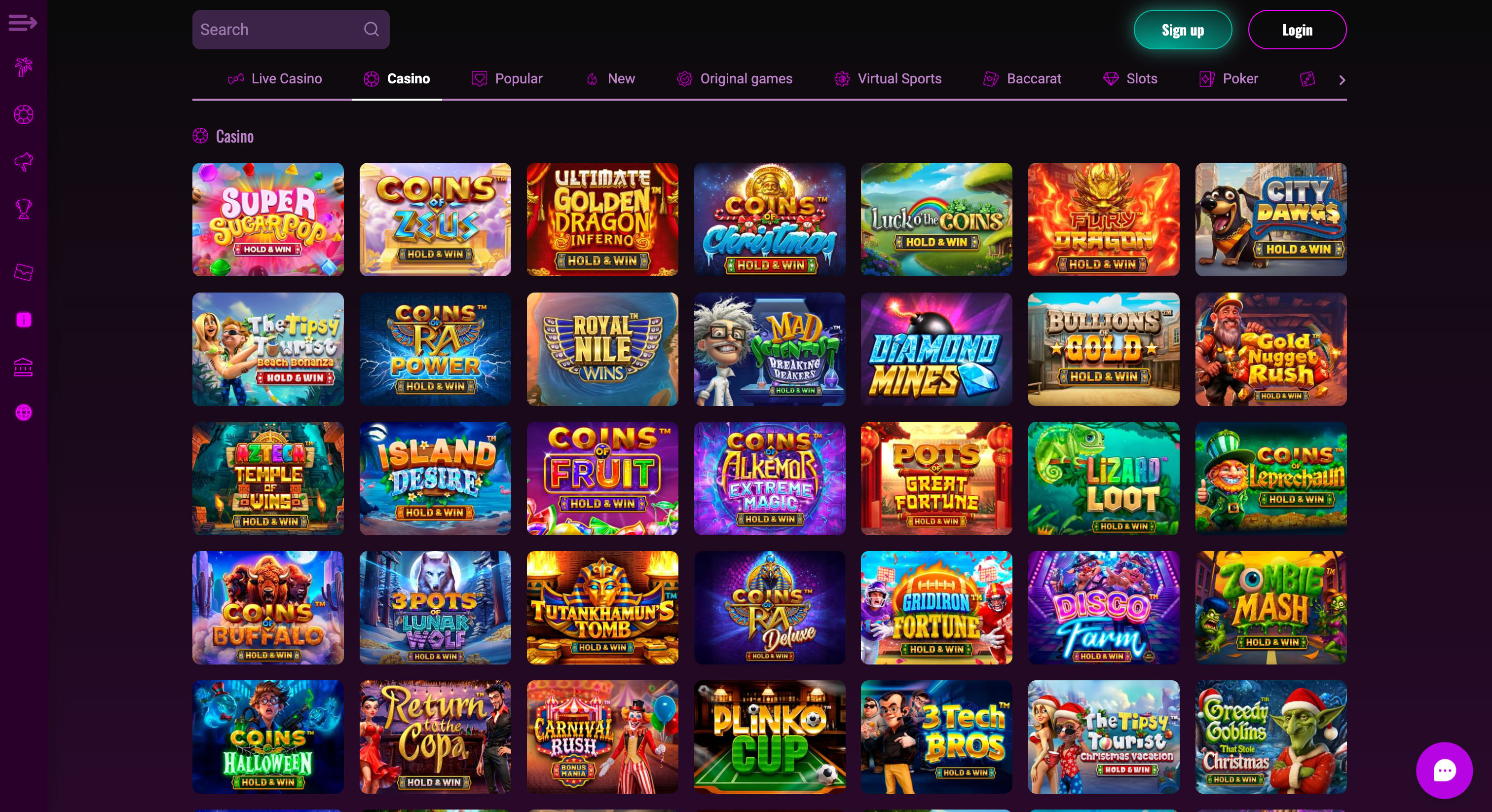Click the Login button

coord(1298,30)
